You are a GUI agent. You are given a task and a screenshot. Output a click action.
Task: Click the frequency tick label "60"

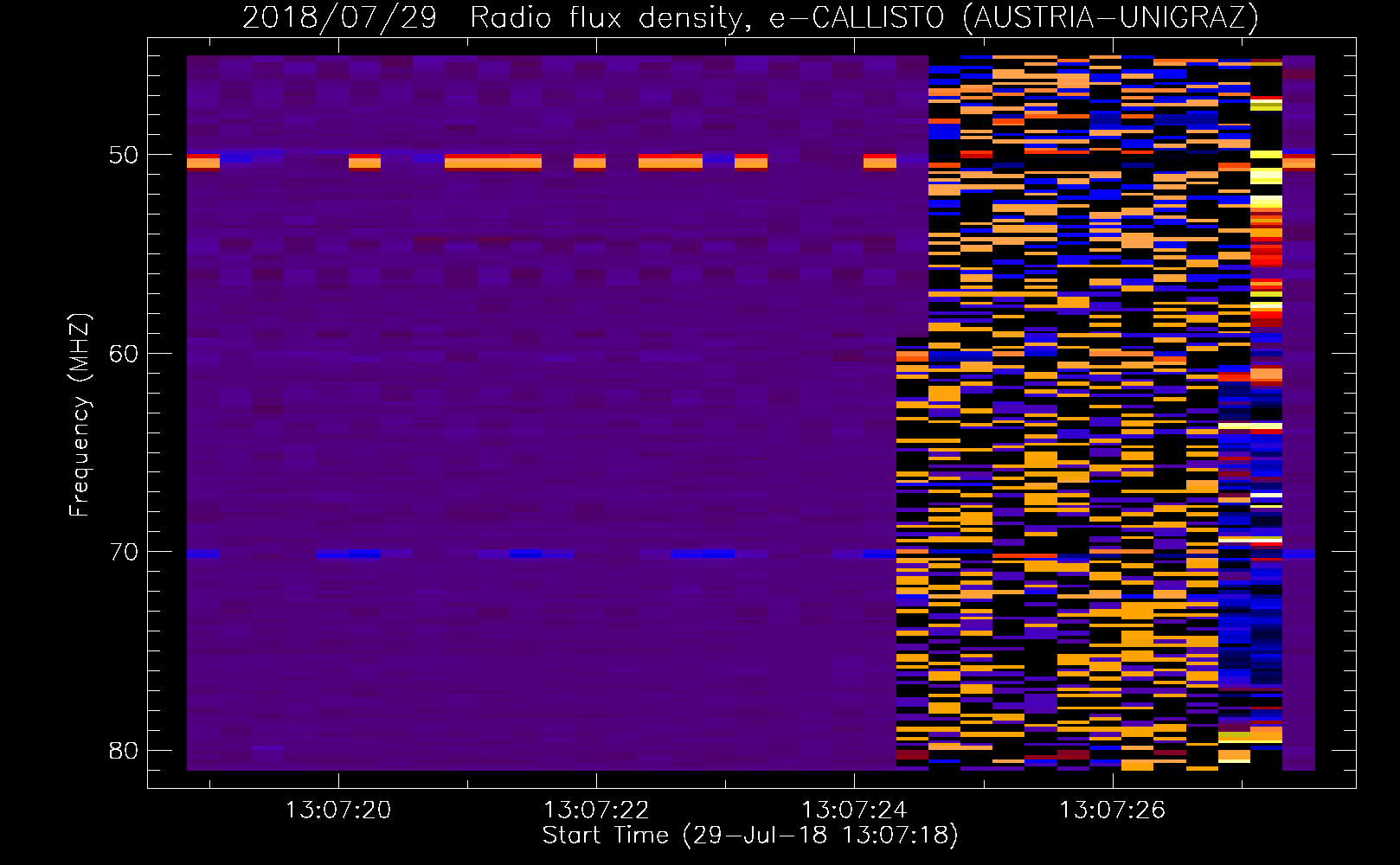[124, 353]
